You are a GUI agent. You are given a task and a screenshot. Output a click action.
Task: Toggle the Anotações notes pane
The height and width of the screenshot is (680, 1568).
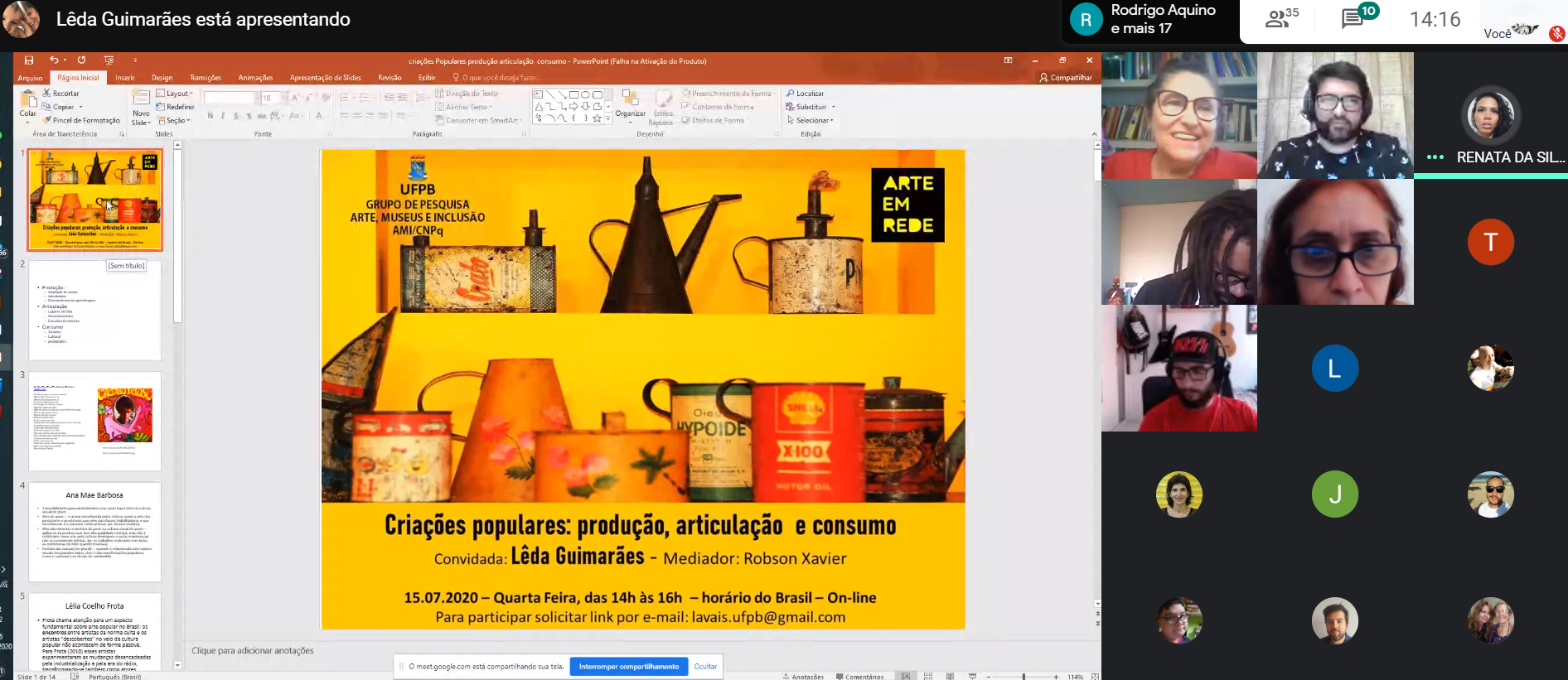coord(803,676)
